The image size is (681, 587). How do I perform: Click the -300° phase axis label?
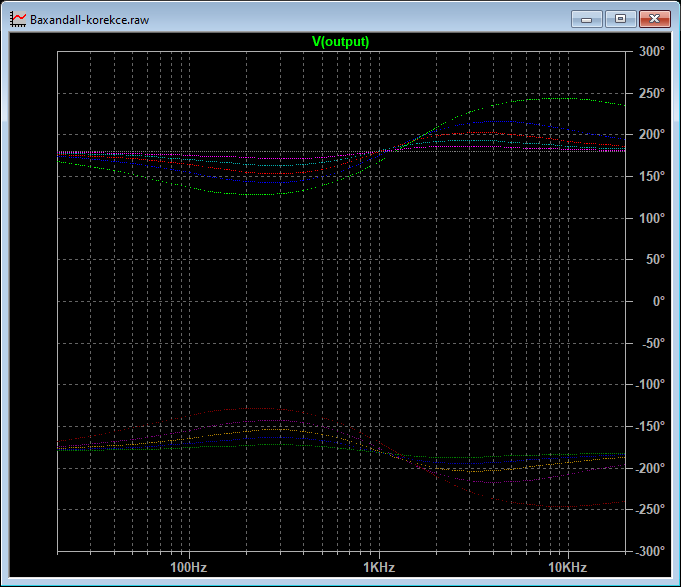[x=650, y=551]
